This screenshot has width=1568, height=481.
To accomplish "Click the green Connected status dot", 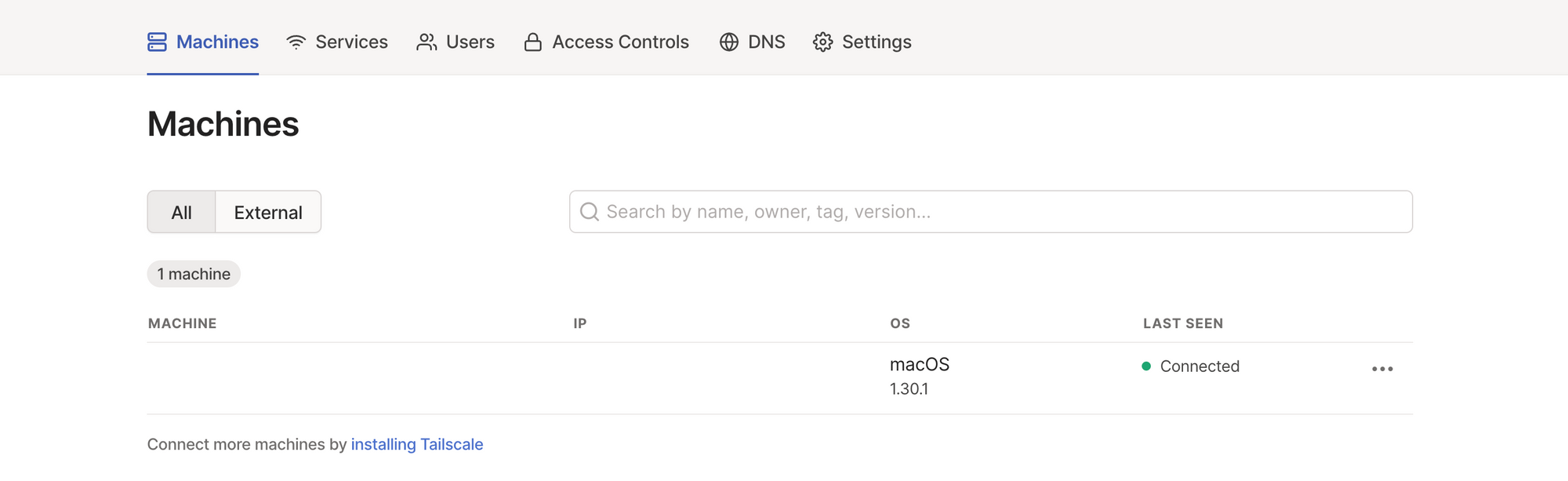I will point(1146,366).
